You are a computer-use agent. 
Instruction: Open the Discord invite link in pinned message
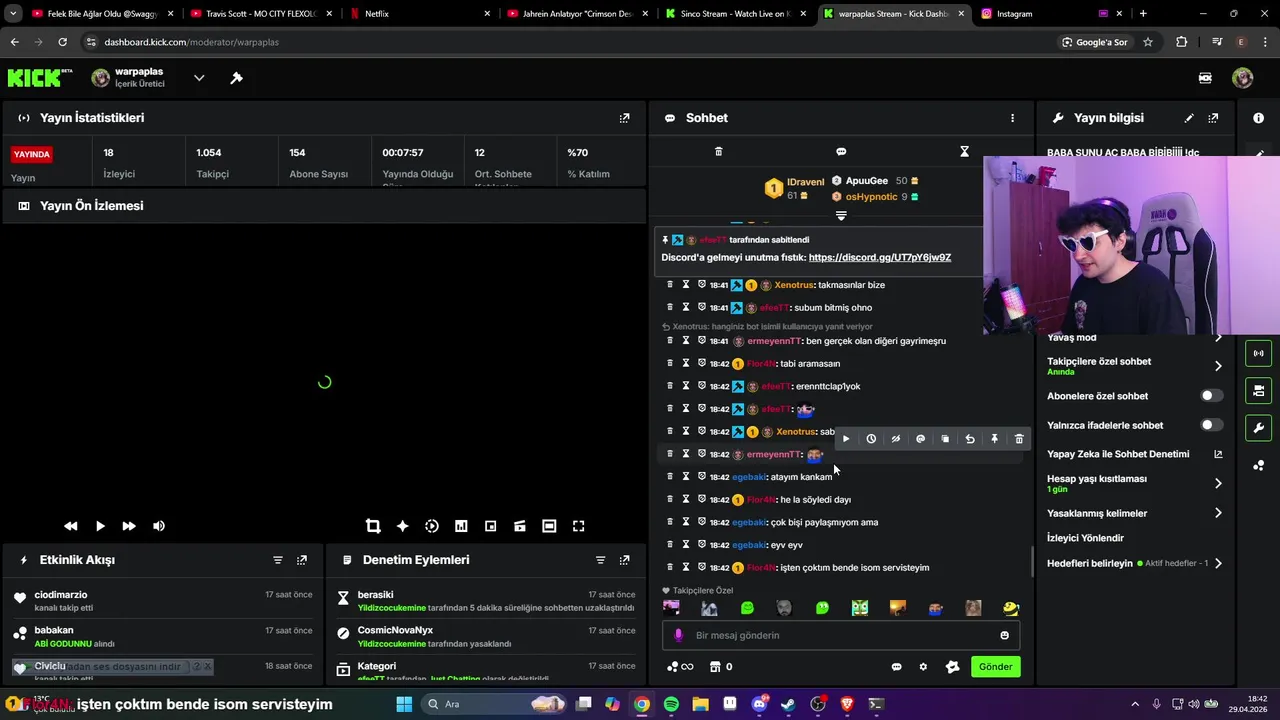(879, 257)
